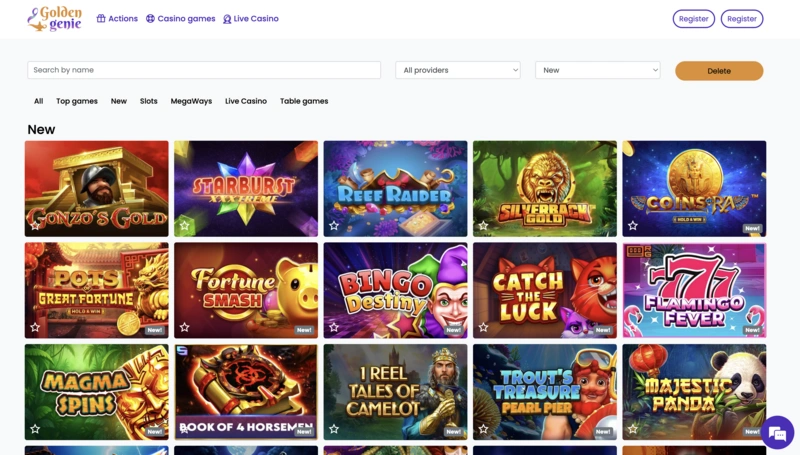Switch to the Slots tab
Image resolution: width=800 pixels, height=455 pixels.
pos(148,101)
